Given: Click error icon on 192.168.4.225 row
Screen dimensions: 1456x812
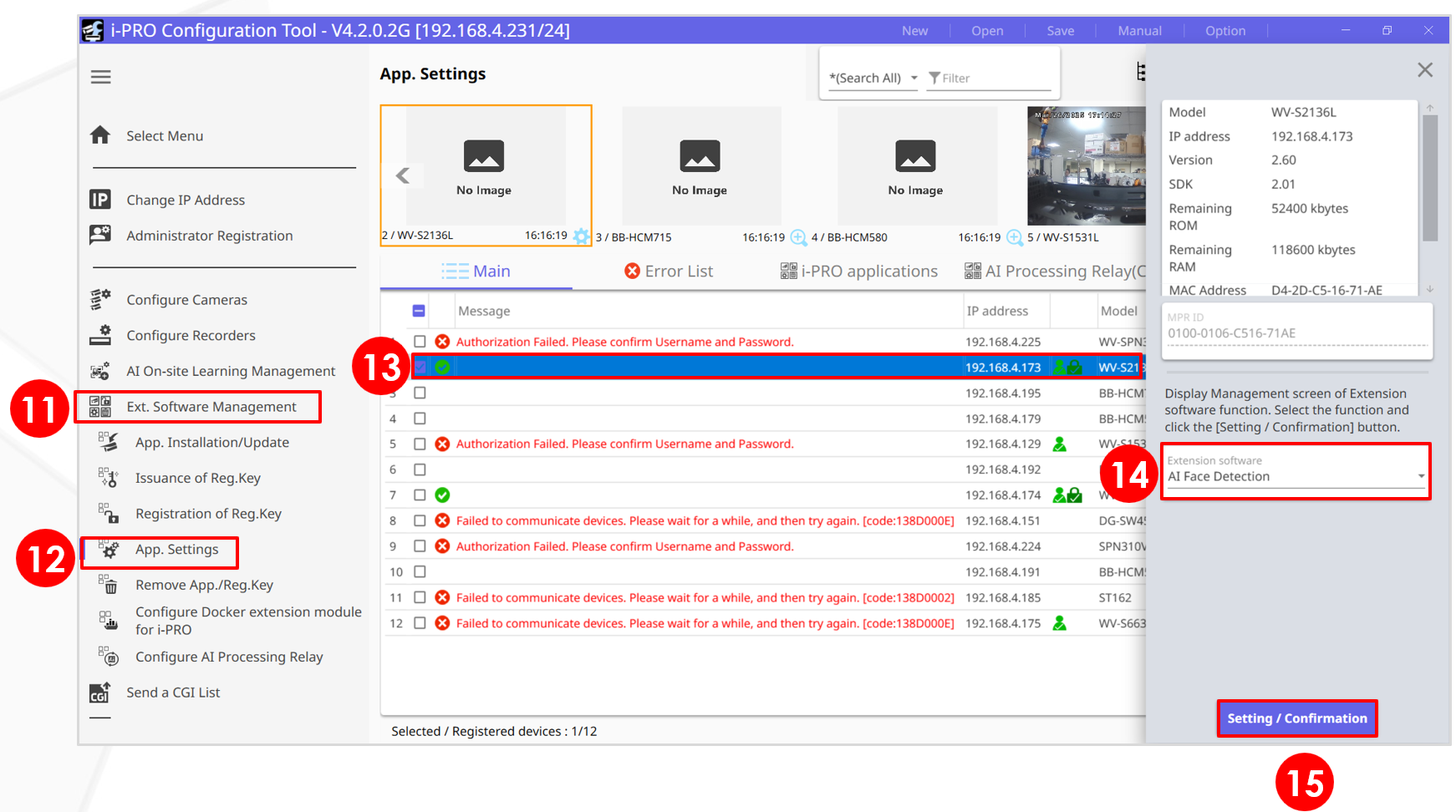Looking at the screenshot, I should (x=443, y=342).
